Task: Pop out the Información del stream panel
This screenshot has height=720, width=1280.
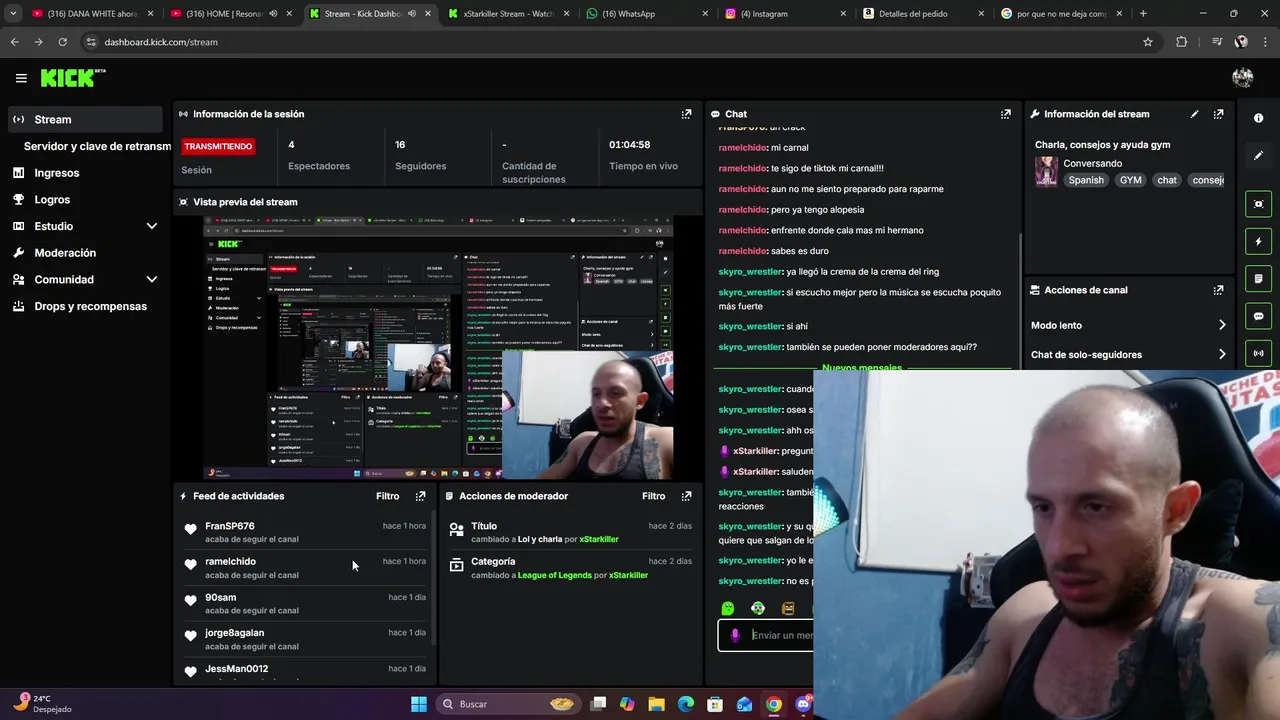Action: point(1218,114)
